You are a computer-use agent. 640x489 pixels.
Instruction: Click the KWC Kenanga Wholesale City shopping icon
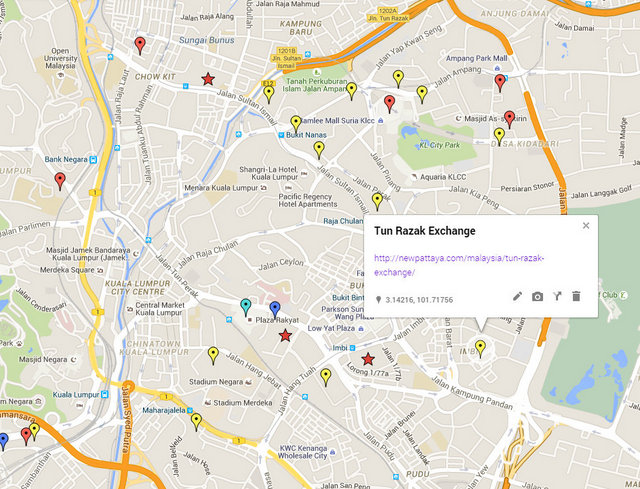(x=333, y=452)
